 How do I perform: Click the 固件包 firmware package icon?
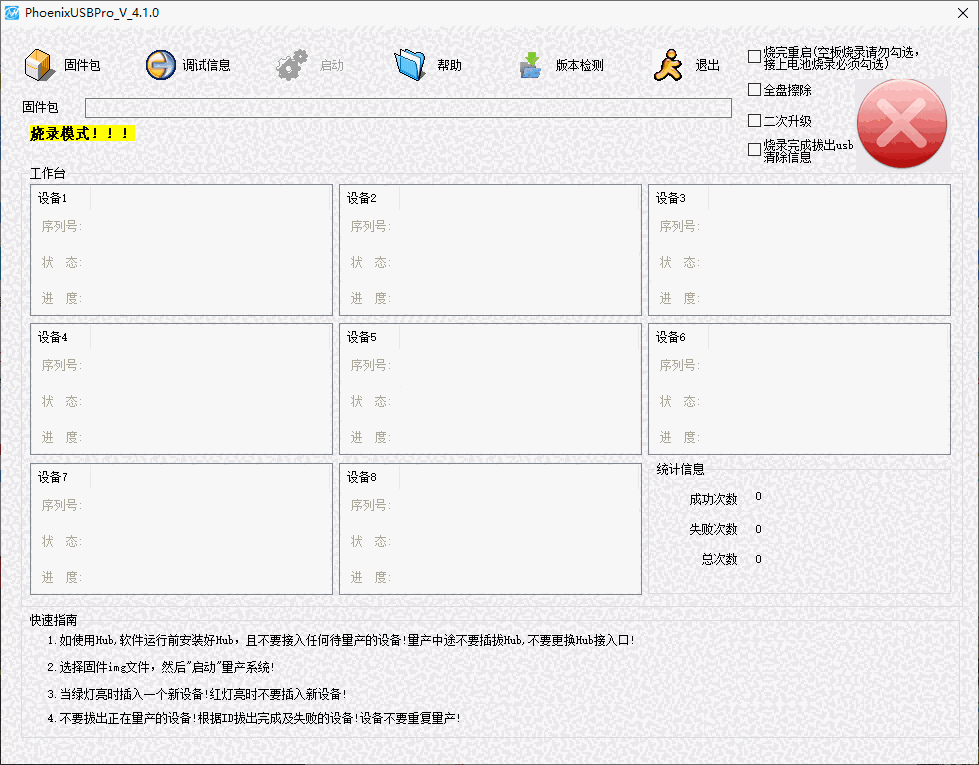pos(40,62)
